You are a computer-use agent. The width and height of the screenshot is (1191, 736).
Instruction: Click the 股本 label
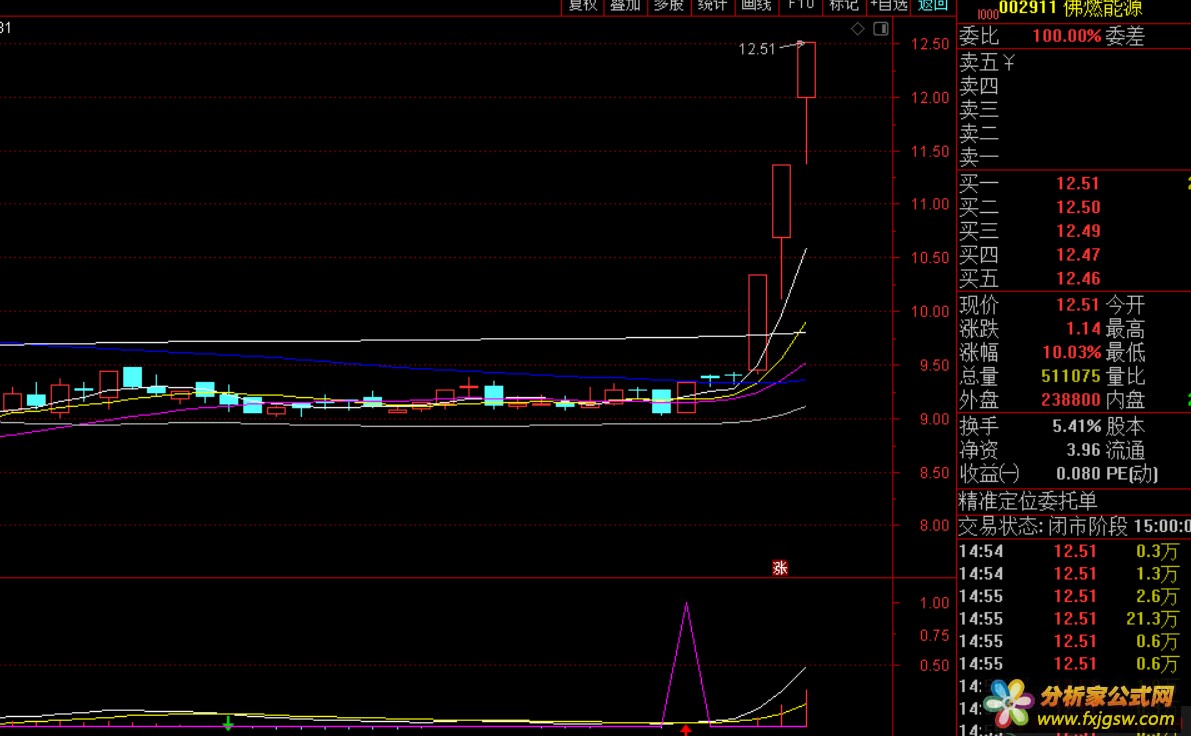point(1125,427)
